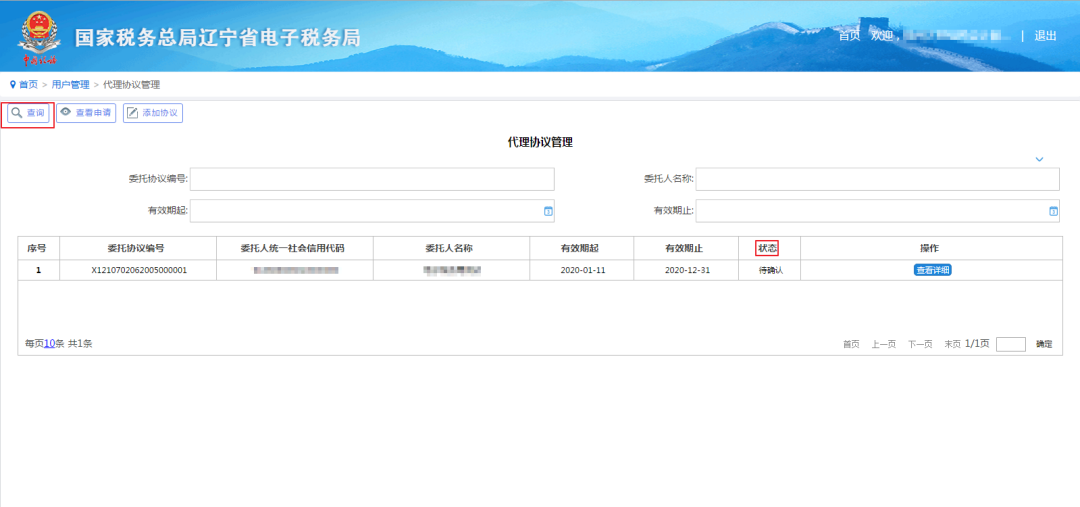
Task: Click the 查看详细 button in row 1
Action: coord(933,270)
